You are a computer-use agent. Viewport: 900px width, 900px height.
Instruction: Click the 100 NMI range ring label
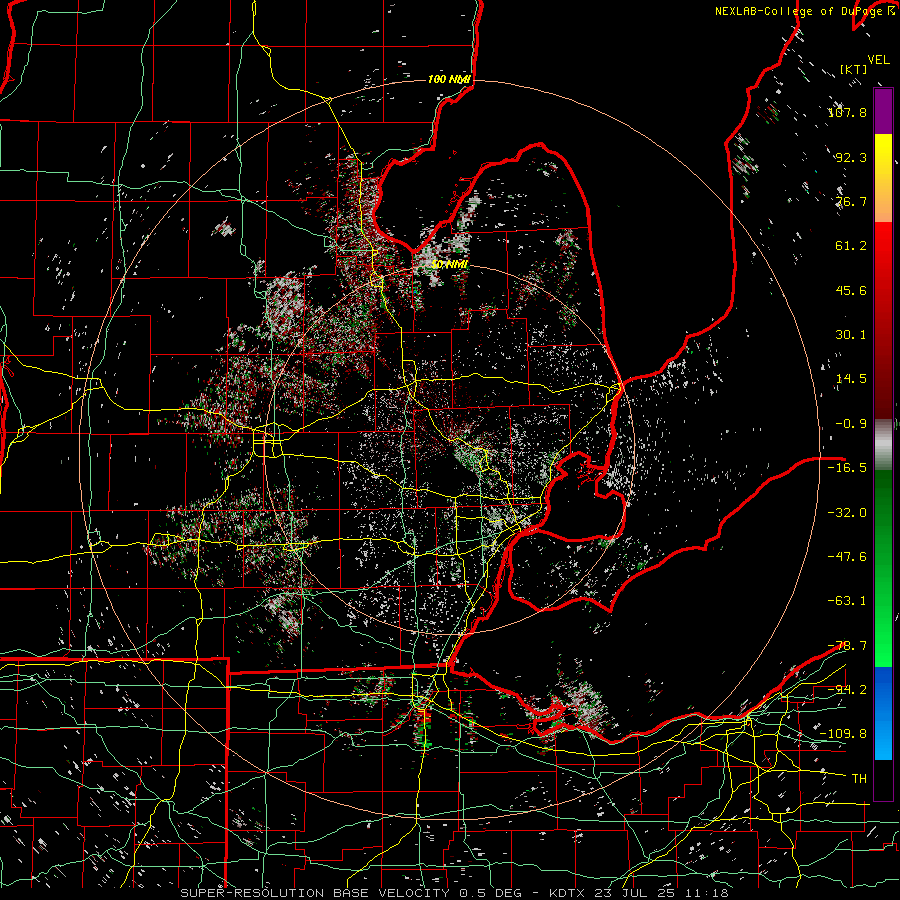click(449, 79)
